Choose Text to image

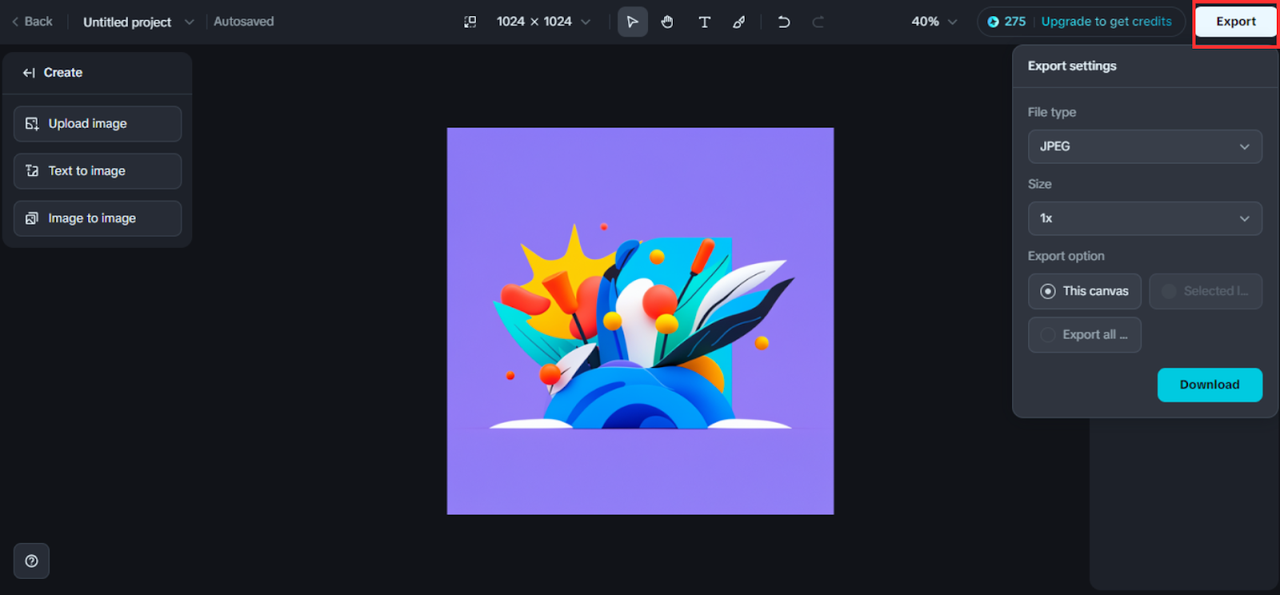98,171
